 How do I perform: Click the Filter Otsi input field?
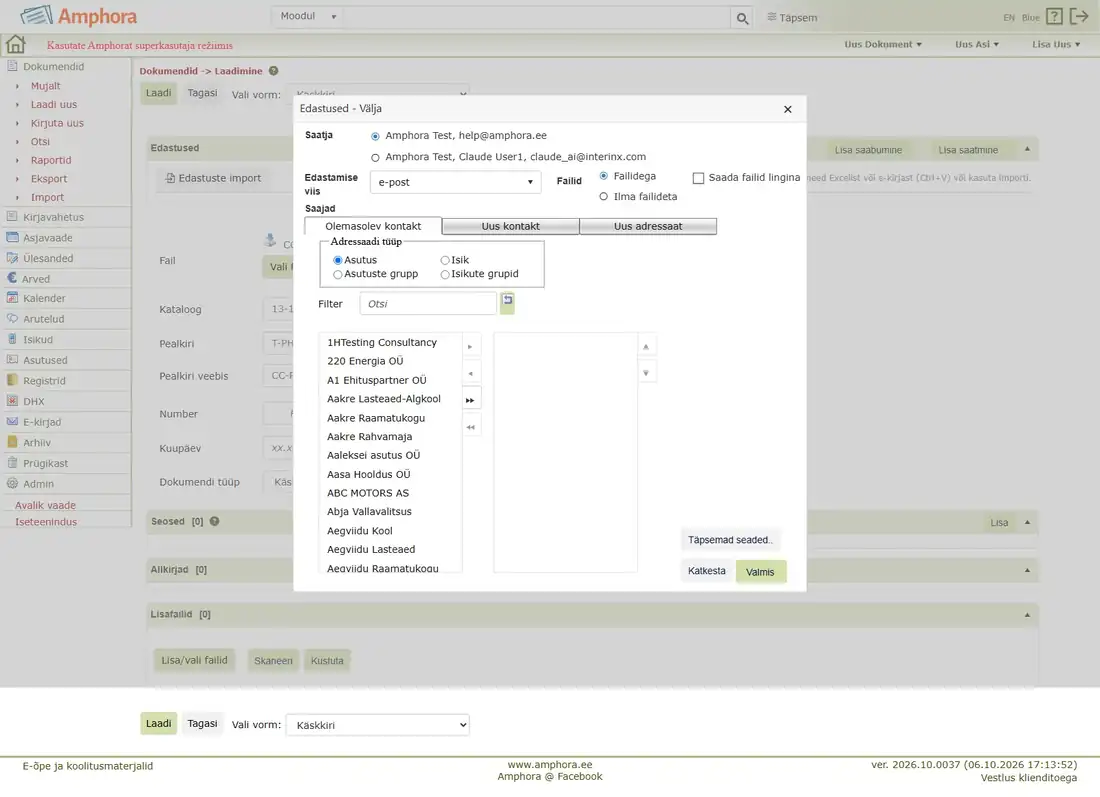tap(428, 304)
